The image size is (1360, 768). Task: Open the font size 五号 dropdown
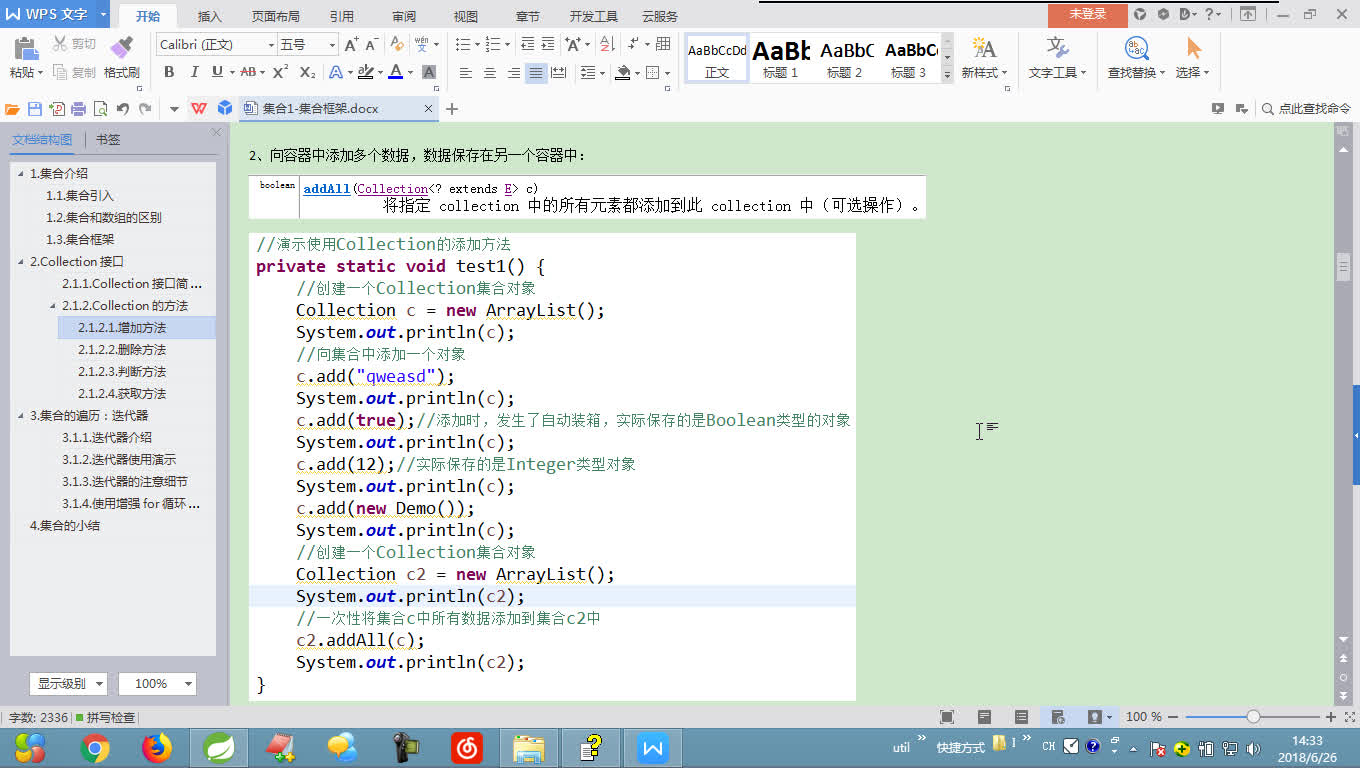pyautogui.click(x=333, y=45)
